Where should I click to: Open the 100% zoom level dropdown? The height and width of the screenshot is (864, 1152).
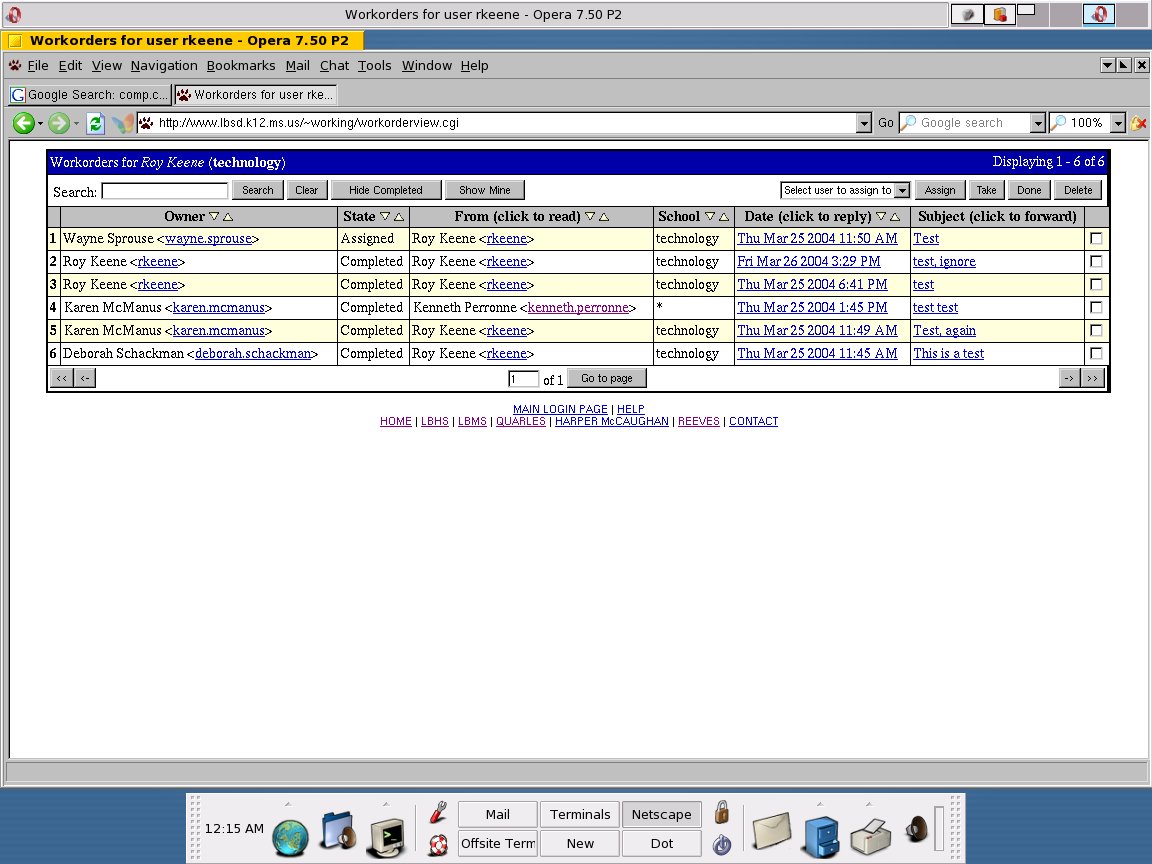[x=1117, y=123]
